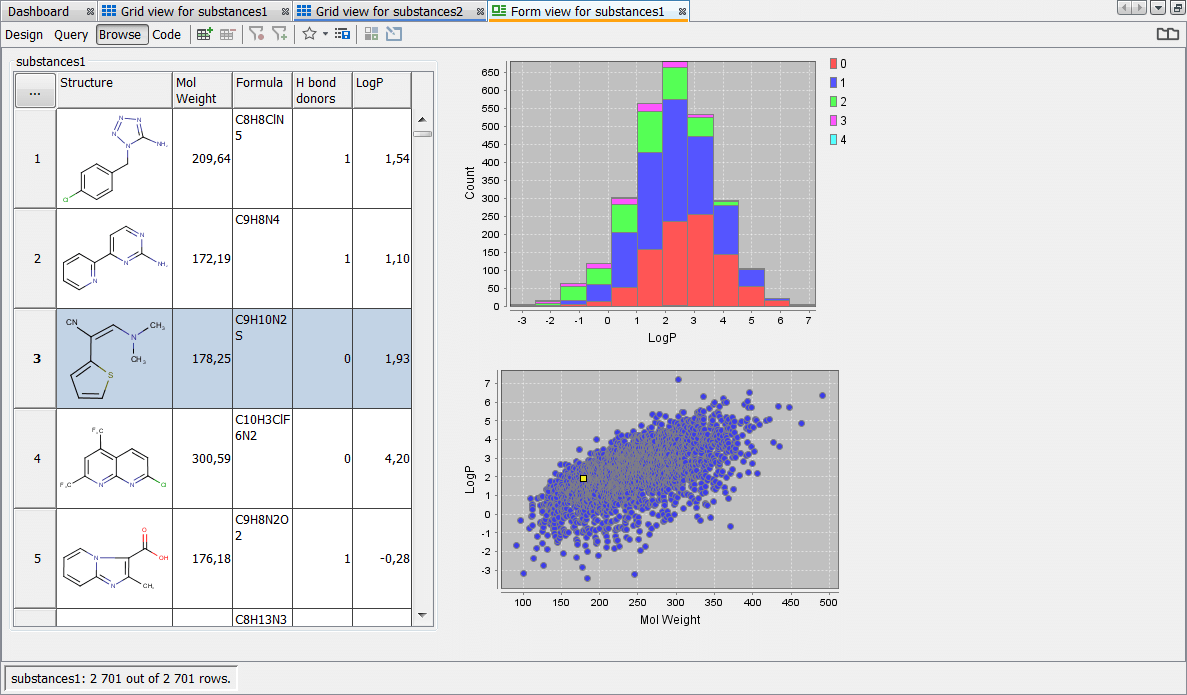1187x695 pixels.
Task: Click the table's three-dots column options button
Action: coord(35,92)
